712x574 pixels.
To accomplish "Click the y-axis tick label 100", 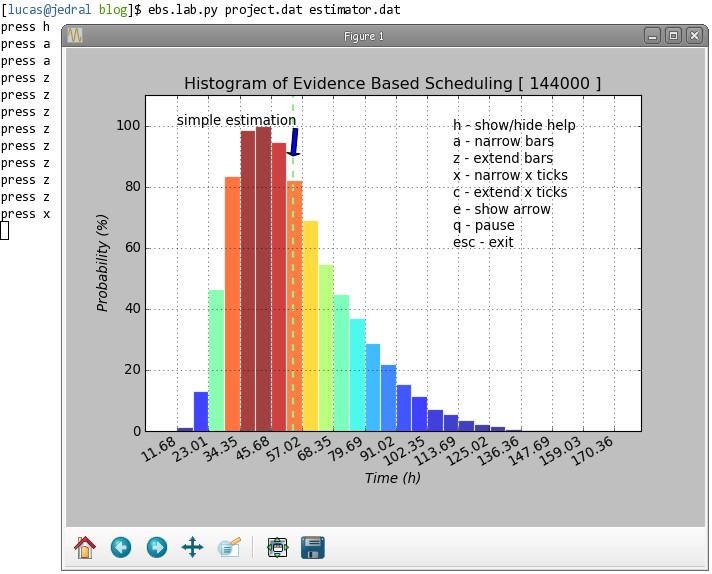I will coord(129,126).
